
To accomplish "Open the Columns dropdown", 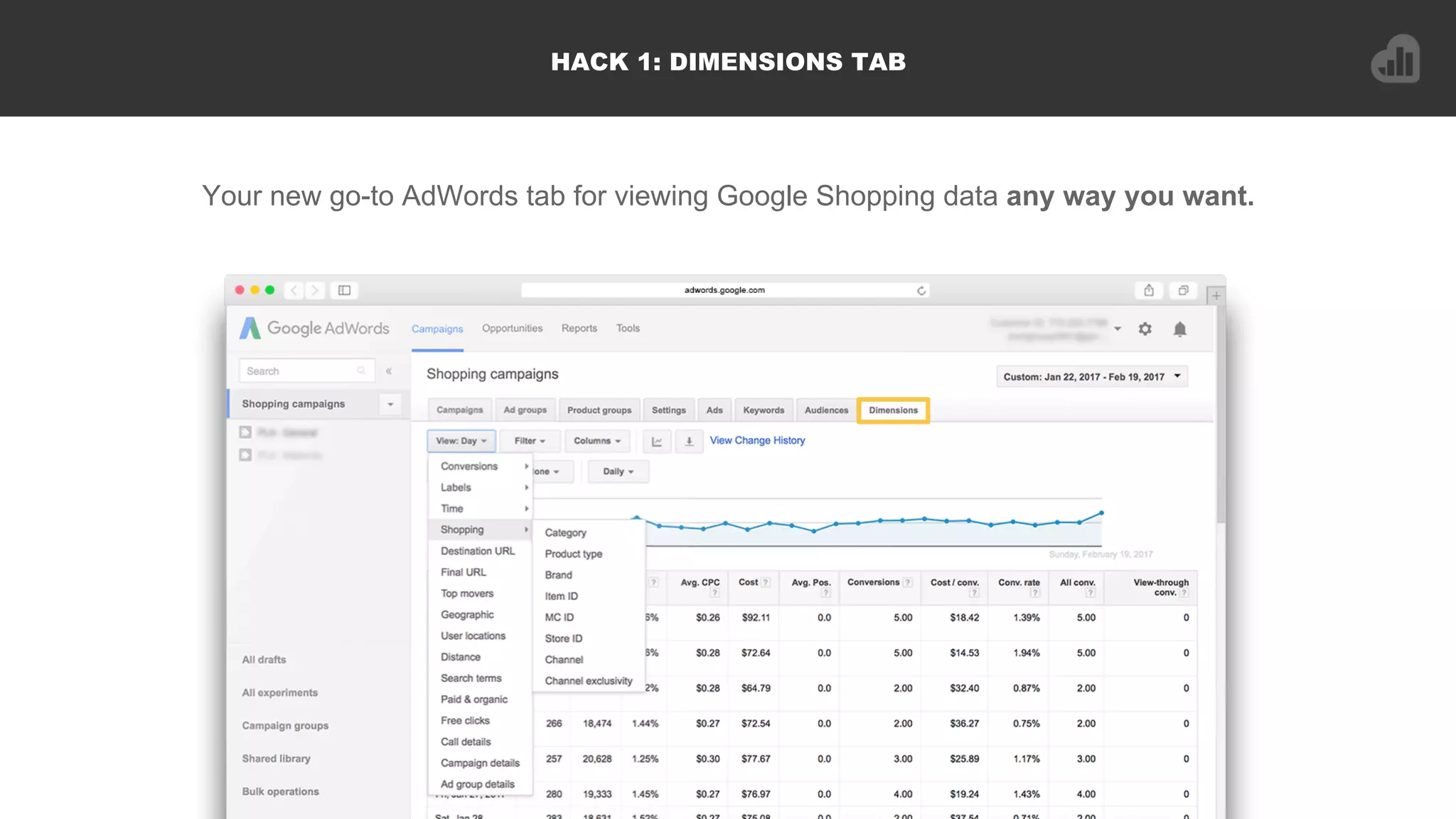I will click(x=597, y=441).
